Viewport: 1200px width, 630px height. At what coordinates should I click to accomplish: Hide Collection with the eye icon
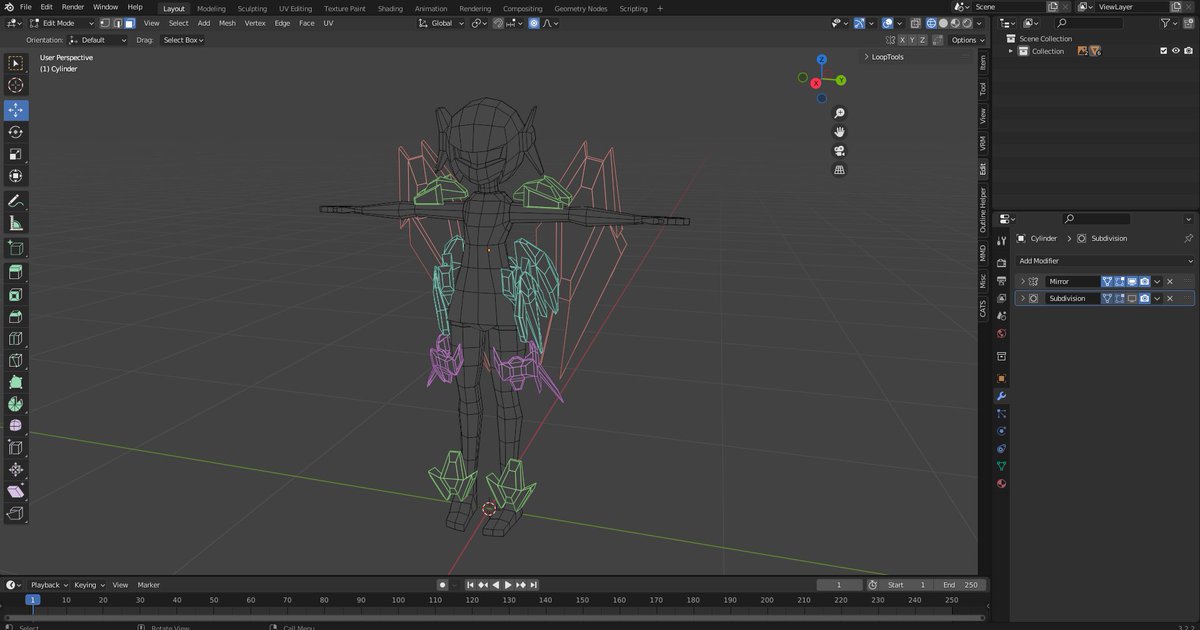[x=1176, y=51]
